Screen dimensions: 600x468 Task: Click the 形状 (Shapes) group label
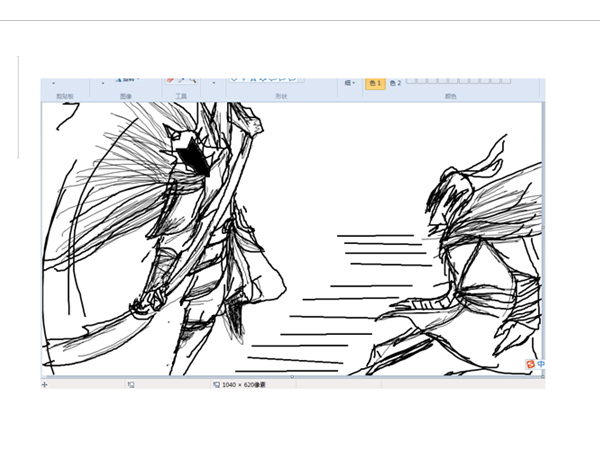coord(281,96)
